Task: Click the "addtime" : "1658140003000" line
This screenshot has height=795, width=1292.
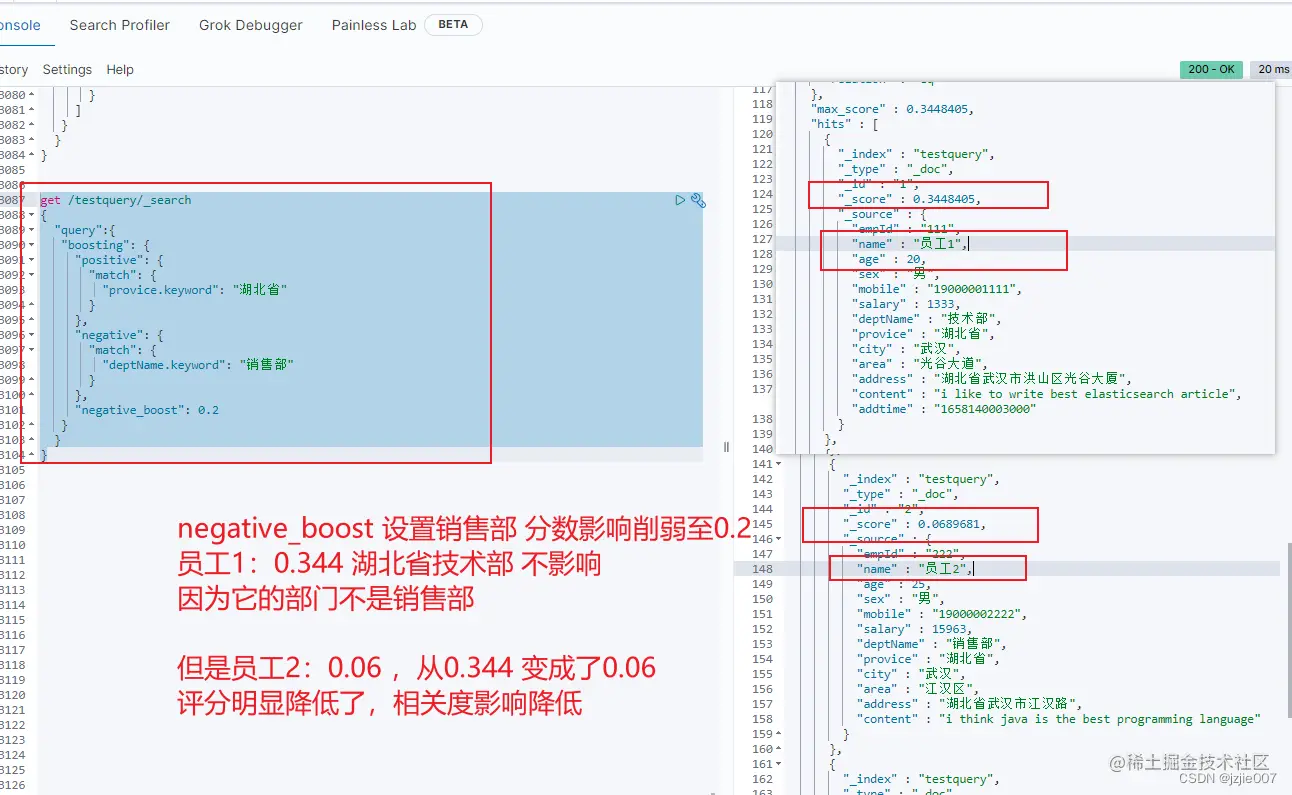Action: tap(945, 409)
